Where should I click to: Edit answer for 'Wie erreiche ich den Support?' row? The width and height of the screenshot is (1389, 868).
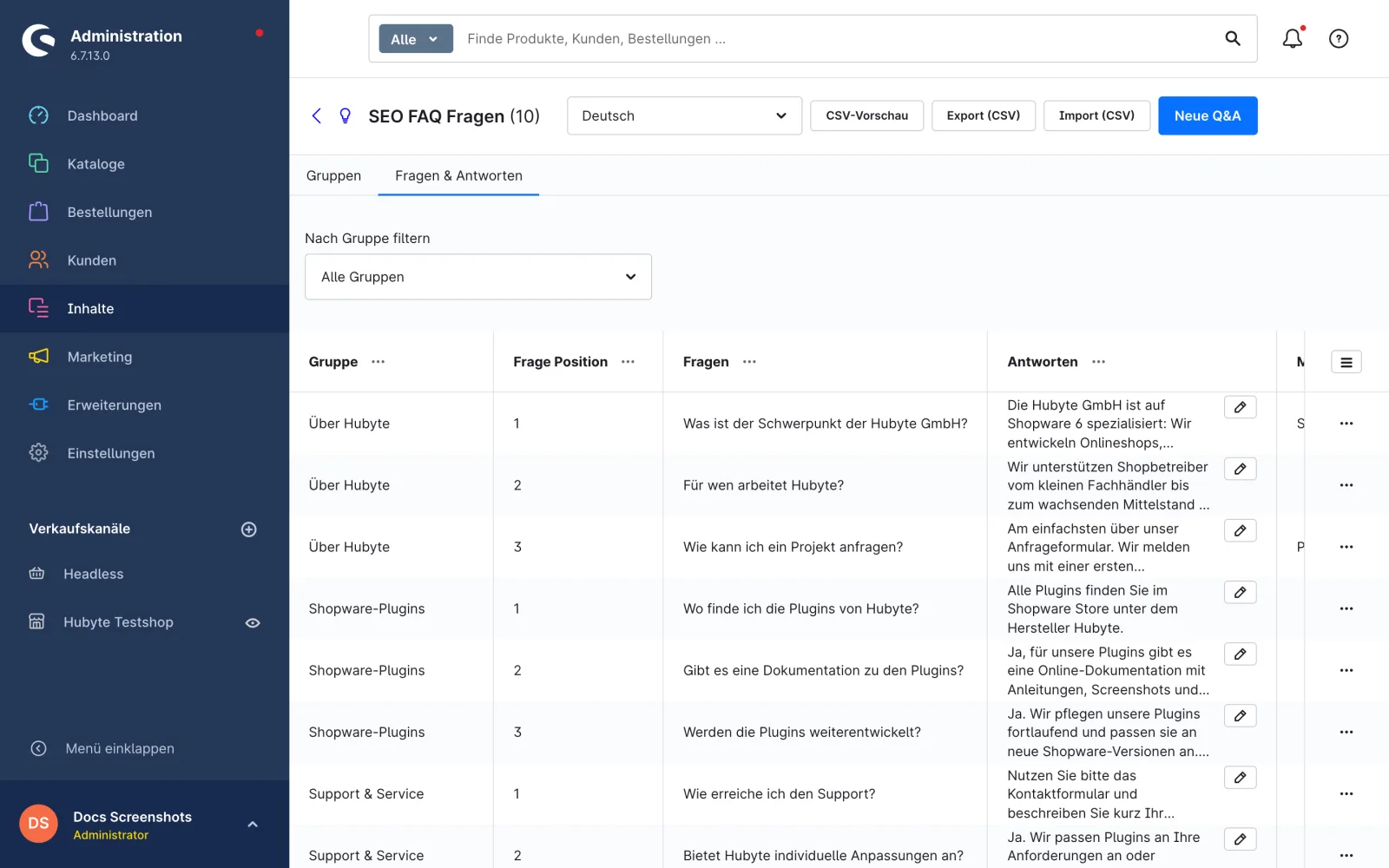[x=1240, y=777]
